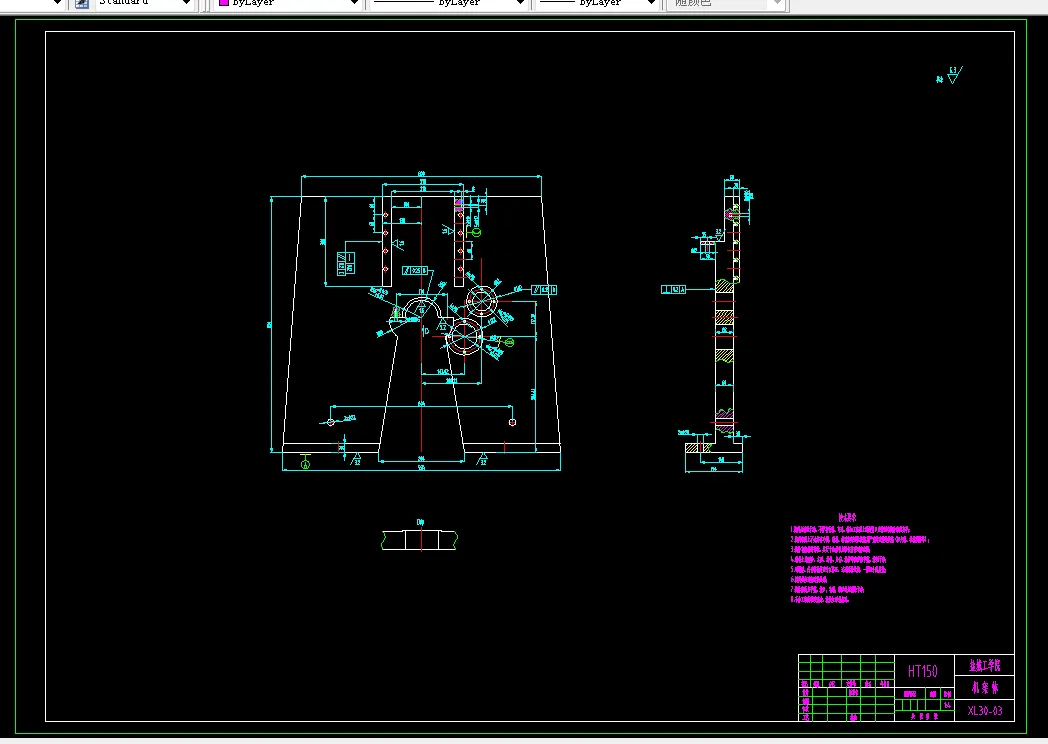
Task: Select the overall width dimension above the front view
Action: click(x=421, y=175)
